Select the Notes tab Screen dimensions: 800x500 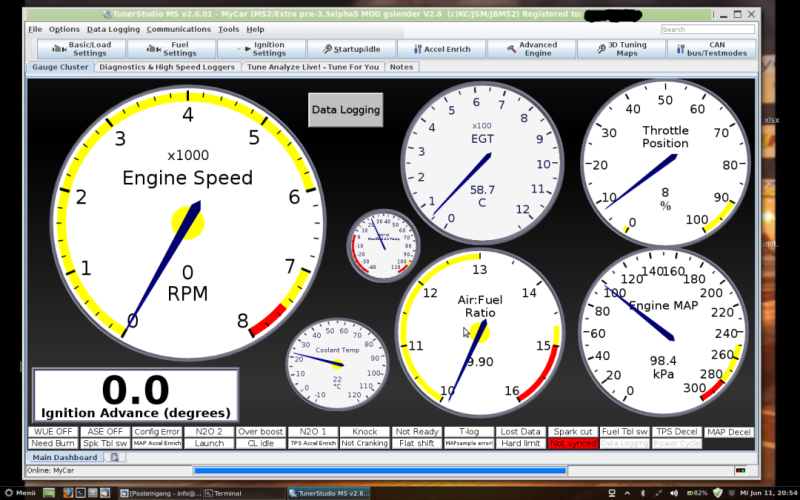coord(401,67)
